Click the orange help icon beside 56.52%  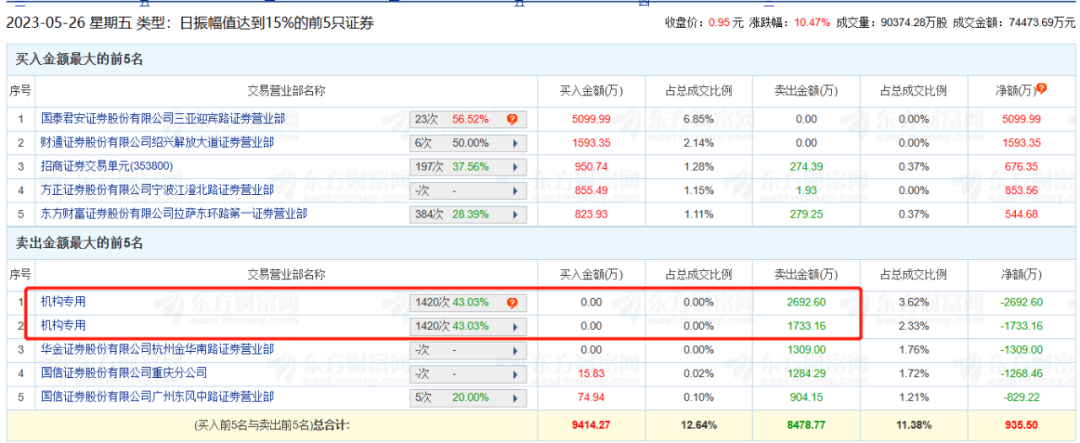[x=512, y=119]
